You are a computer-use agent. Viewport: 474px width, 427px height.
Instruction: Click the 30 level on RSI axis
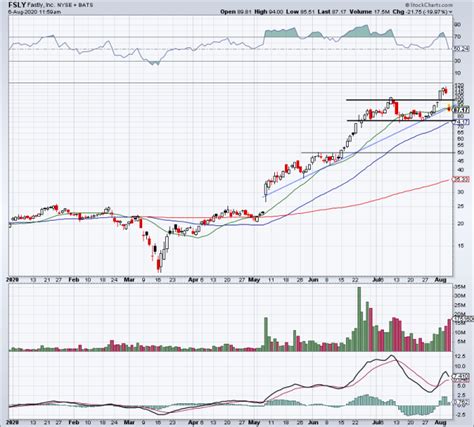click(457, 61)
